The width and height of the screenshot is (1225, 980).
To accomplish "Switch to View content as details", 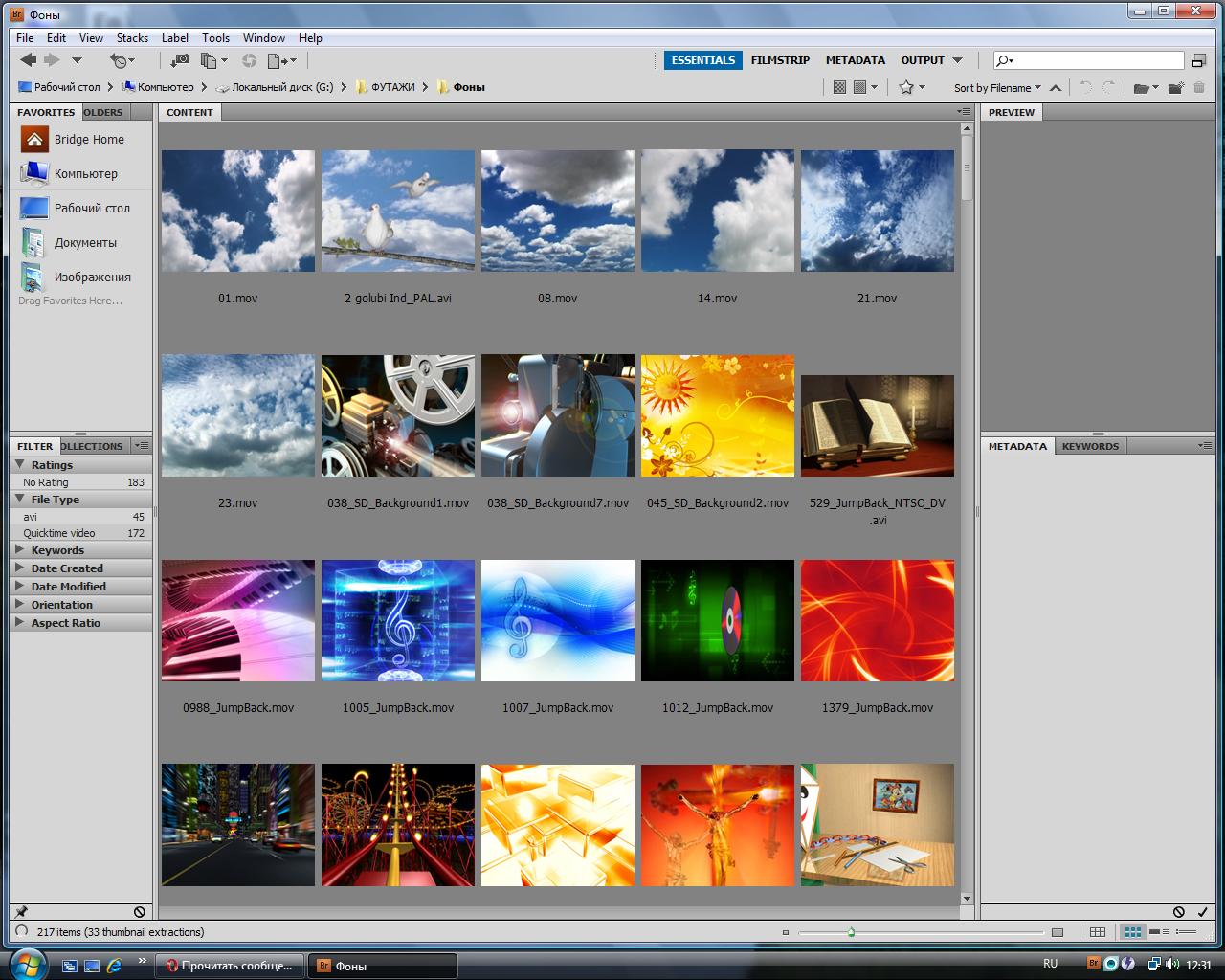I will 1160,932.
